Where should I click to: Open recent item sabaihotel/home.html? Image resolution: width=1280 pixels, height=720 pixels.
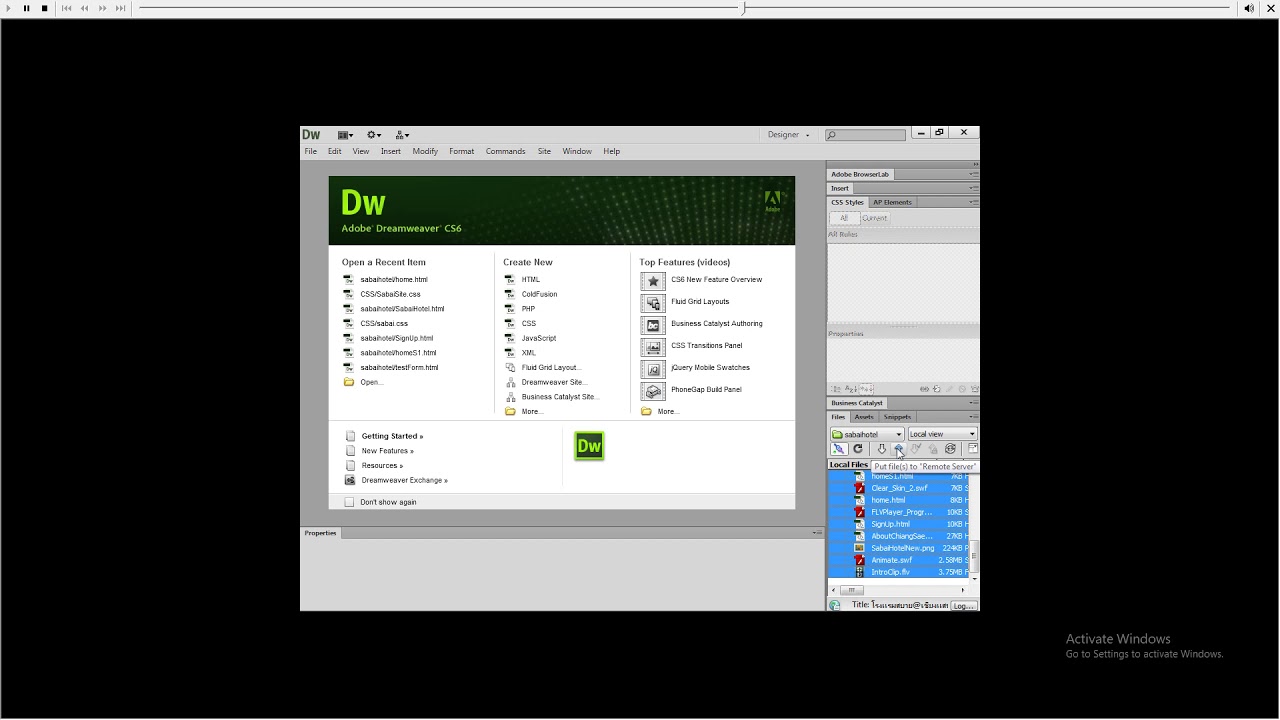click(x=394, y=280)
